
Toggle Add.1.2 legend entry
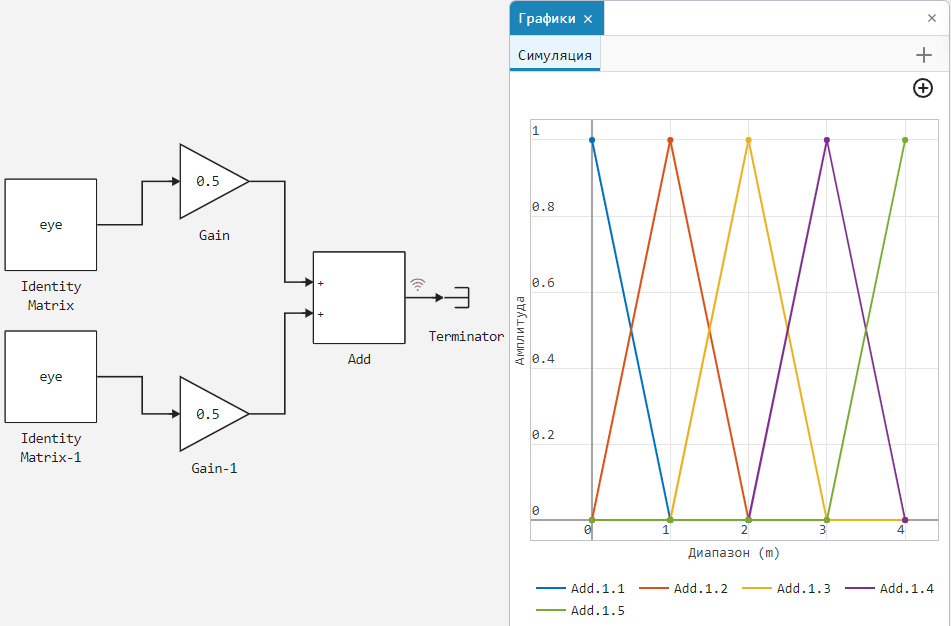pyautogui.click(x=684, y=588)
